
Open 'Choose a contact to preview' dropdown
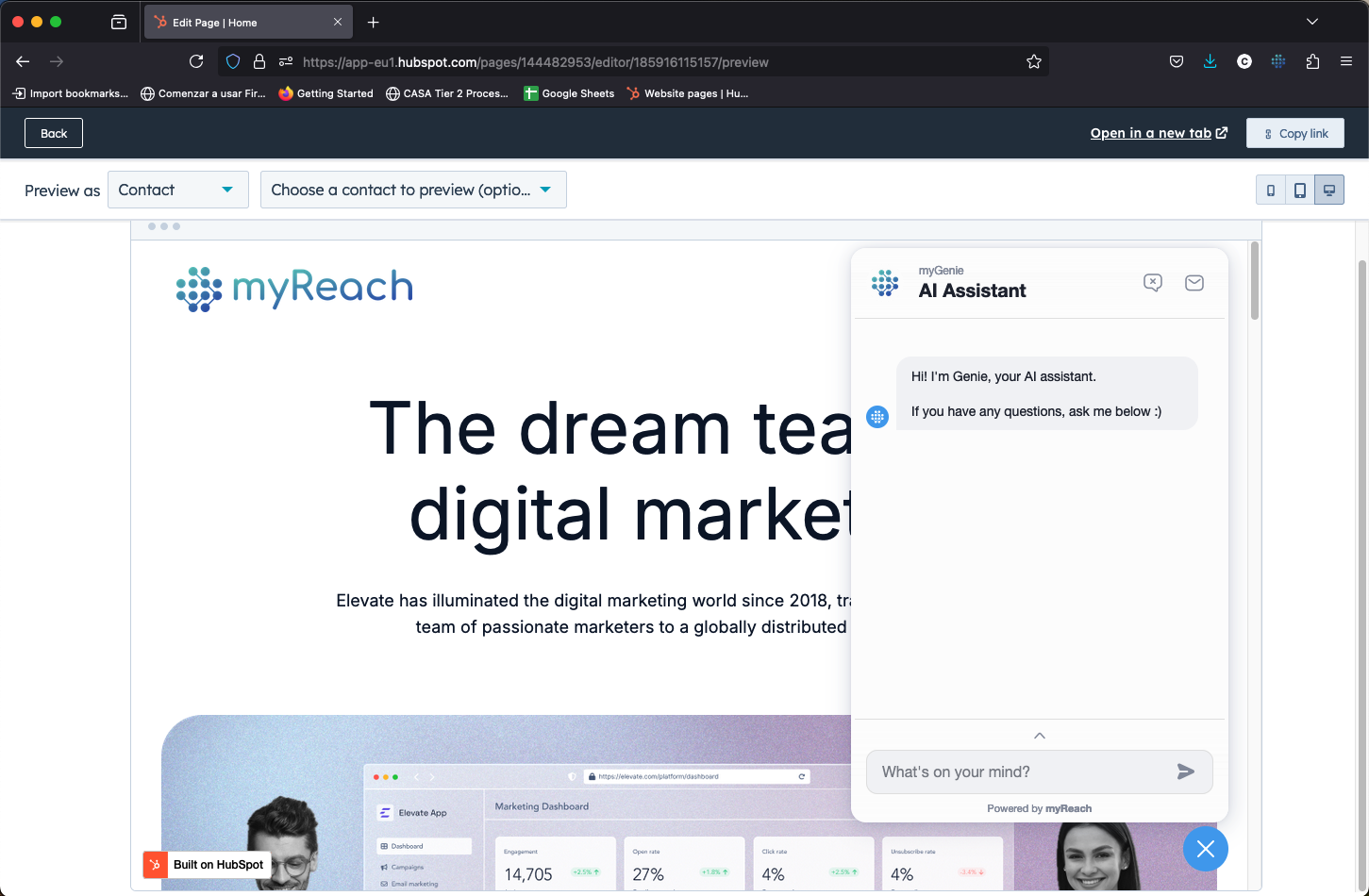pyautogui.click(x=412, y=190)
